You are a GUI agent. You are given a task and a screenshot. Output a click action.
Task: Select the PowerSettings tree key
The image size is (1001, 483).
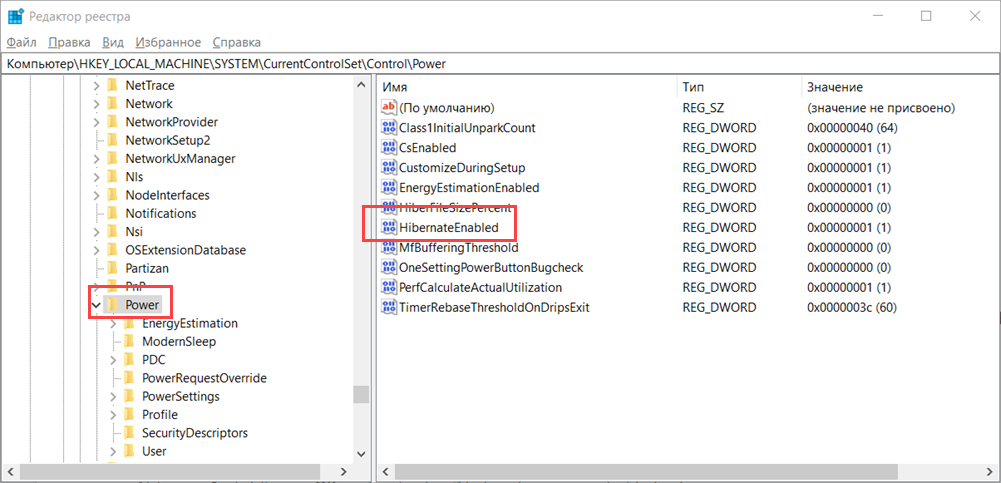[181, 397]
